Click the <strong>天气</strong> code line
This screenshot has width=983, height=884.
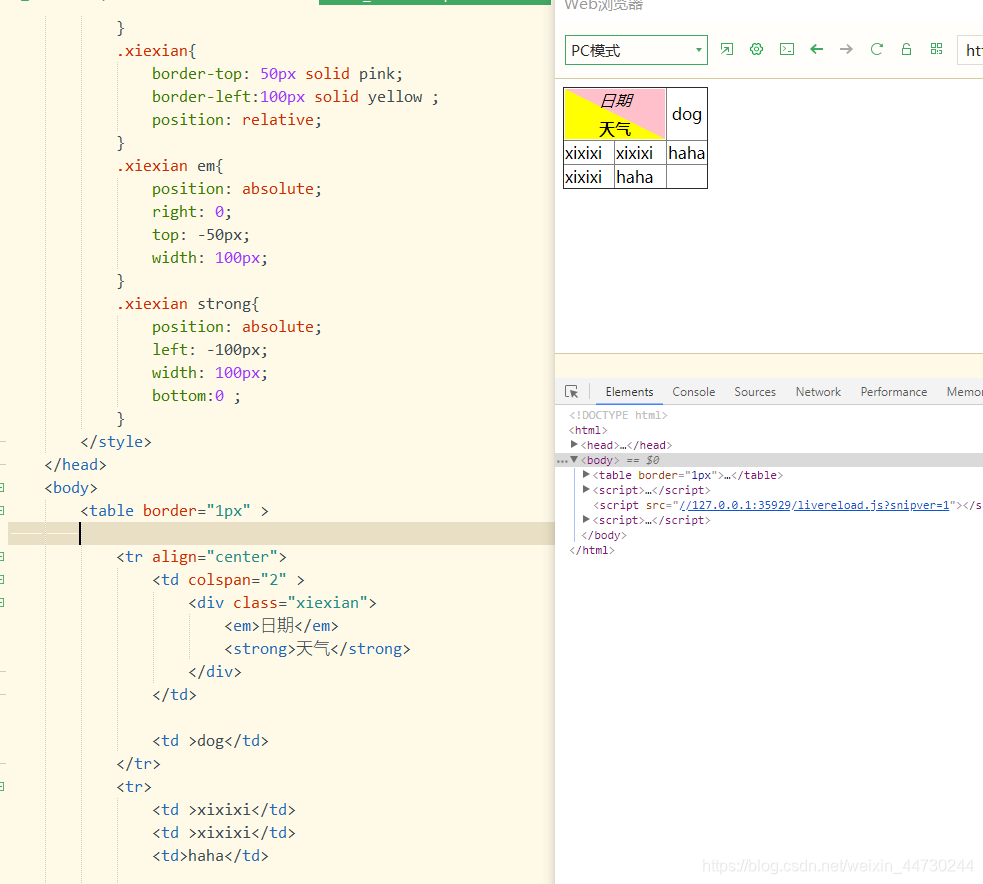[317, 649]
